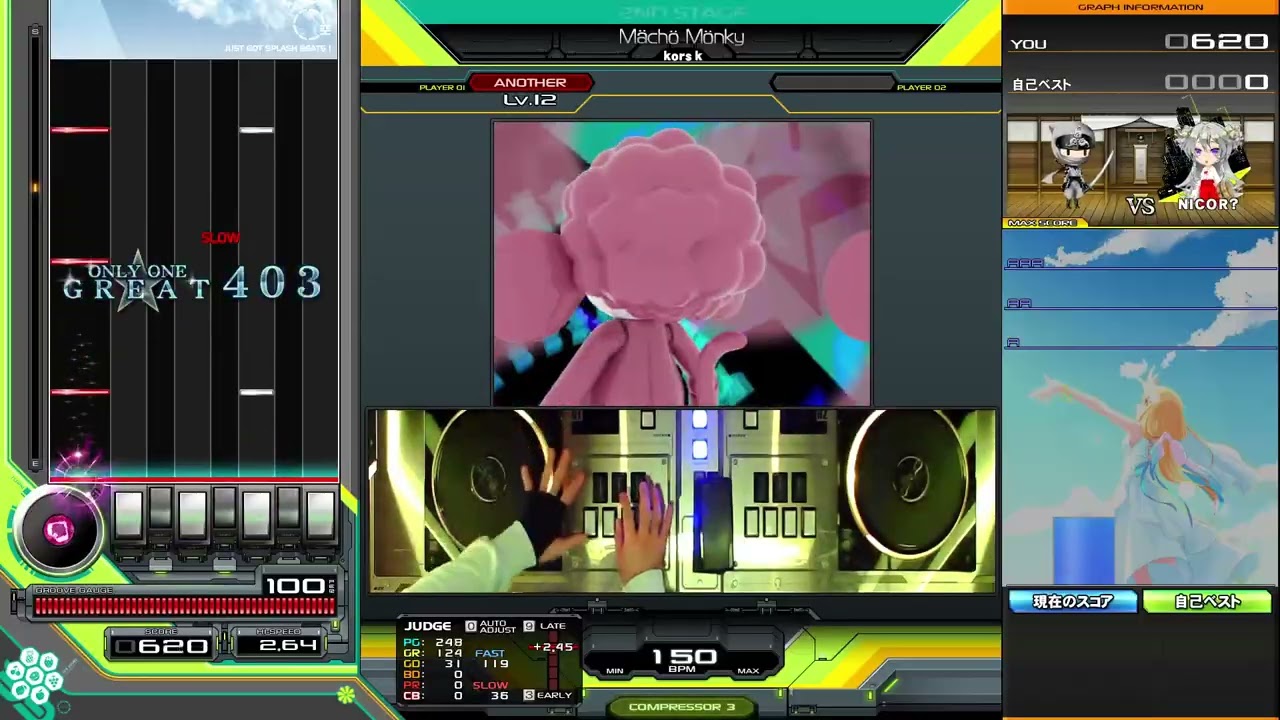Click the +2.45 timing offset marker
The width and height of the screenshot is (1280, 720).
point(552,647)
